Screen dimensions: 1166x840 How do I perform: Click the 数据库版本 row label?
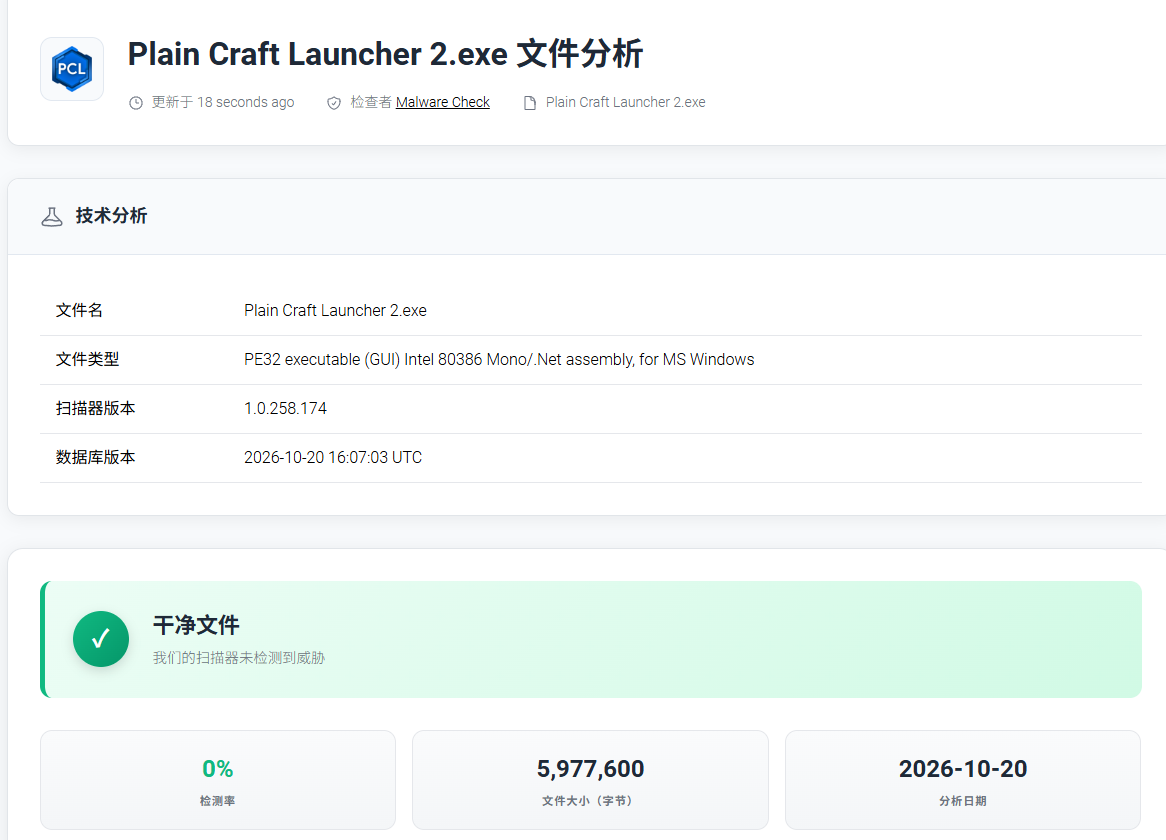(95, 457)
